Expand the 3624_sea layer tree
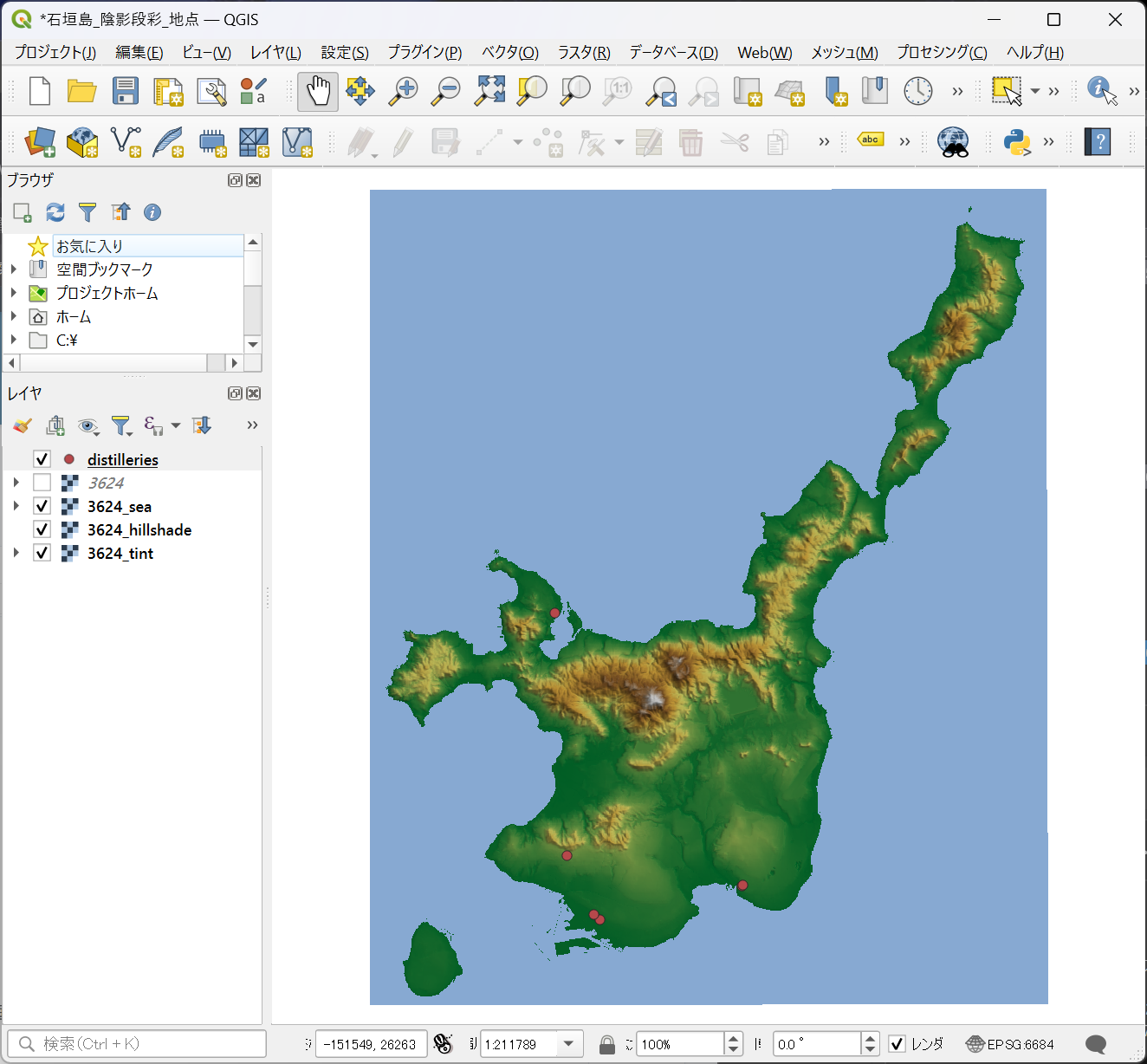The image size is (1147, 1064). pyautogui.click(x=16, y=506)
